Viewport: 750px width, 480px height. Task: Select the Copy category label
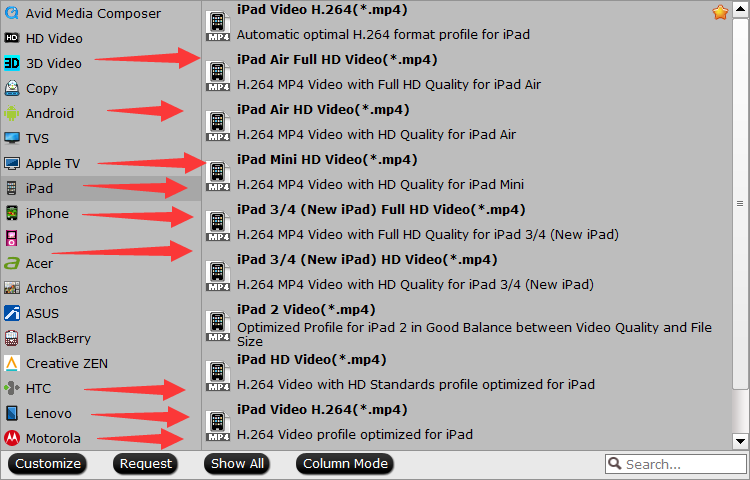pyautogui.click(x=42, y=89)
